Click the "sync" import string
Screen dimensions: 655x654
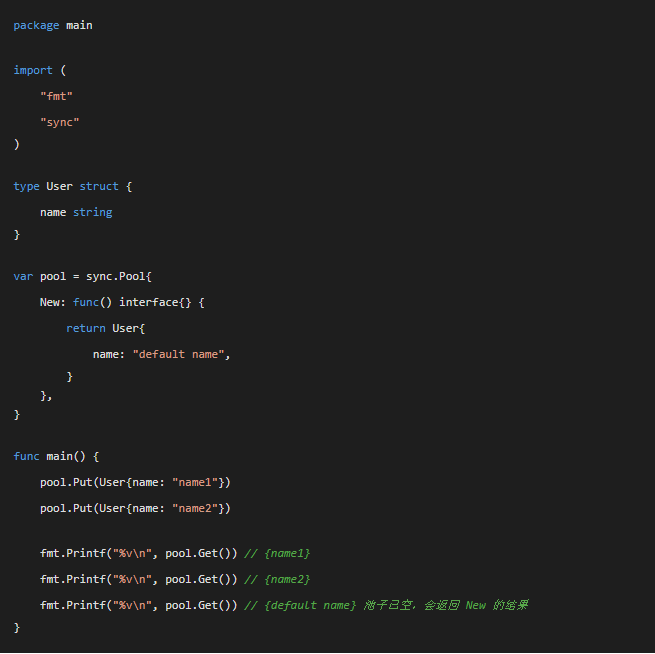tap(59, 122)
